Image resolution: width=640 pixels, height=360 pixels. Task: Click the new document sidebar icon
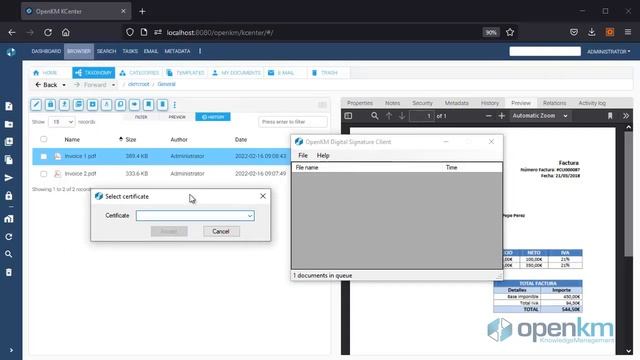[9, 106]
